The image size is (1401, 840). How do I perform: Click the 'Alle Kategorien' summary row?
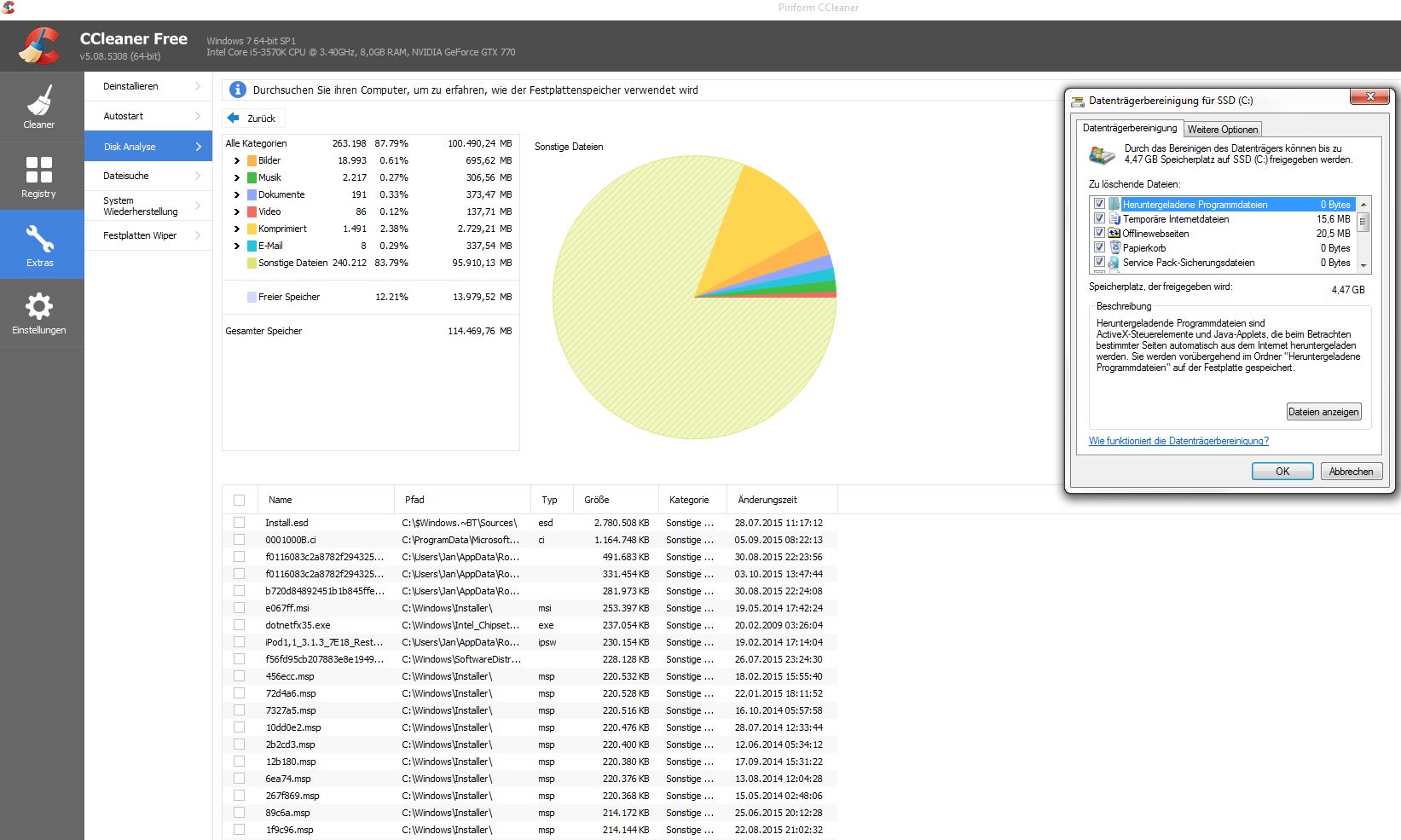point(369,143)
